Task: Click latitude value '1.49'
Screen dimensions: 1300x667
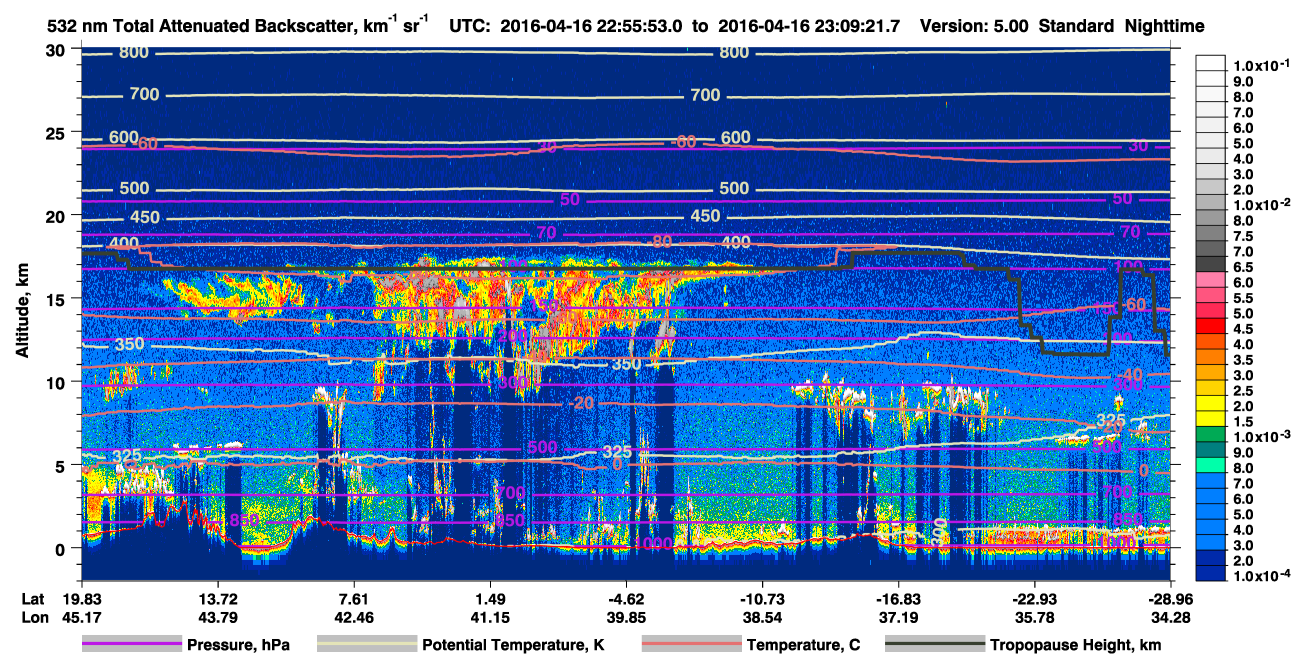Action: (x=489, y=598)
